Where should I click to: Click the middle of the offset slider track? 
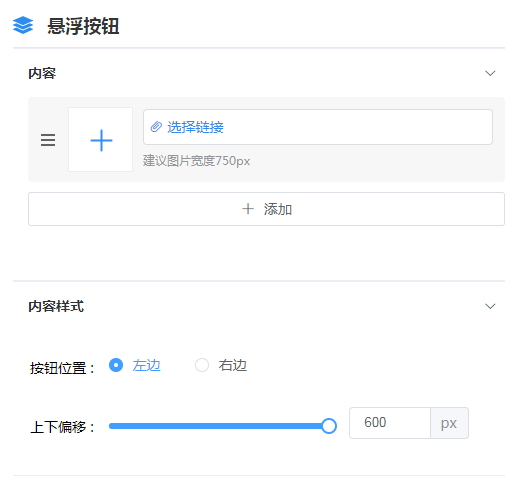[219, 426]
